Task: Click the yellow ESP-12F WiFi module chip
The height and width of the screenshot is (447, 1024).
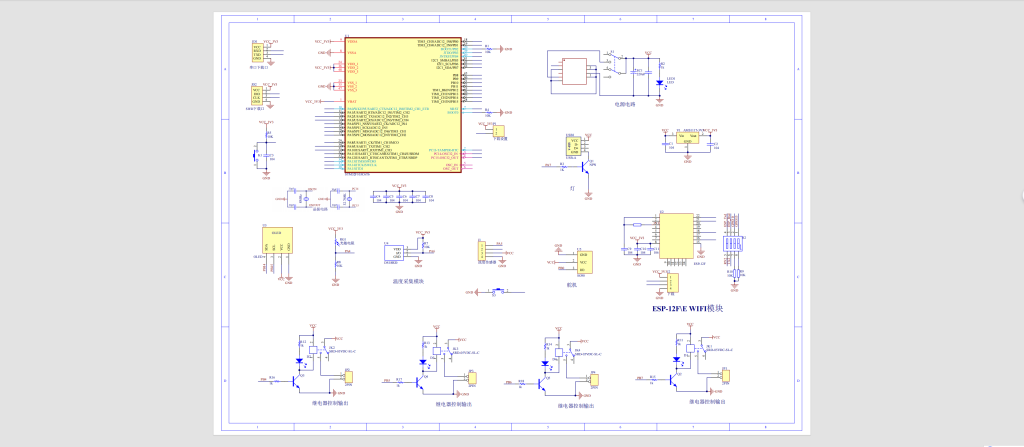Action: pyautogui.click(x=678, y=236)
